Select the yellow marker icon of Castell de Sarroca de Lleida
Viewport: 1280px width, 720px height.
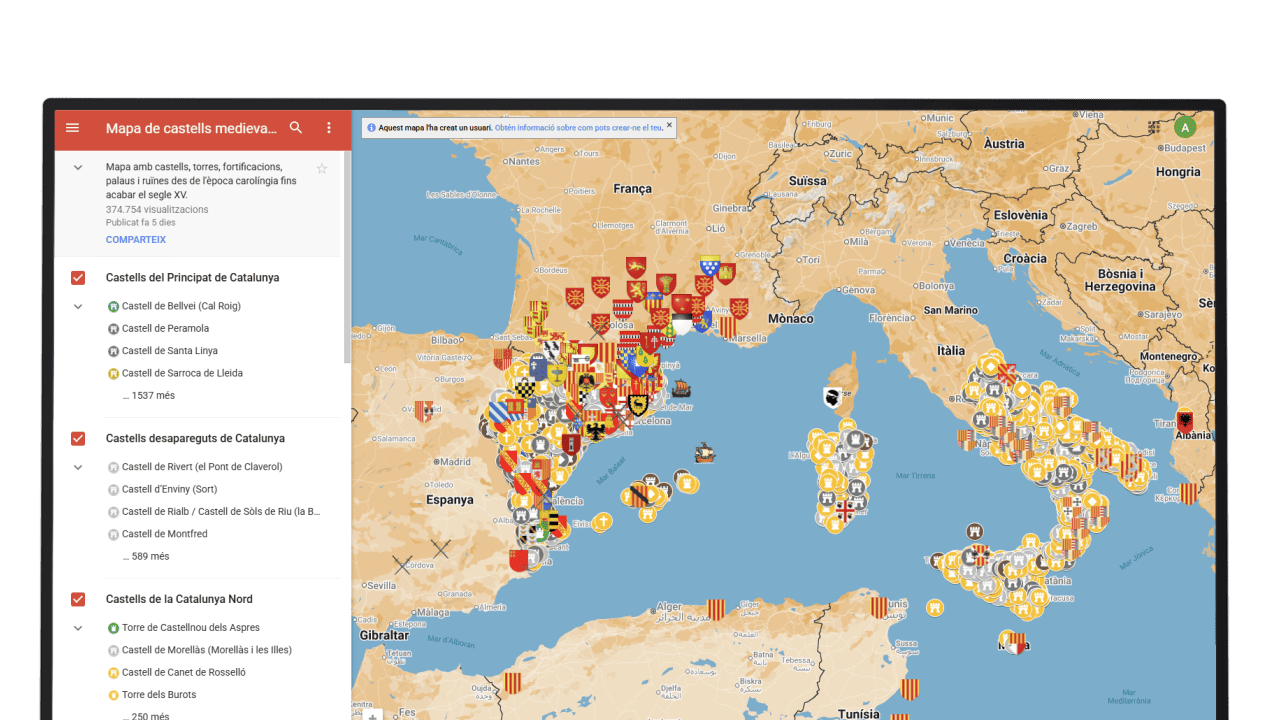pyautogui.click(x=113, y=372)
